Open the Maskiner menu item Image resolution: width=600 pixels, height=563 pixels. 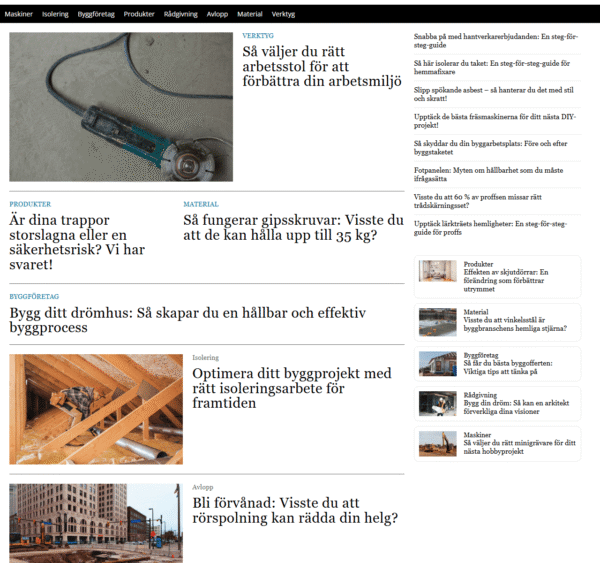[19, 14]
